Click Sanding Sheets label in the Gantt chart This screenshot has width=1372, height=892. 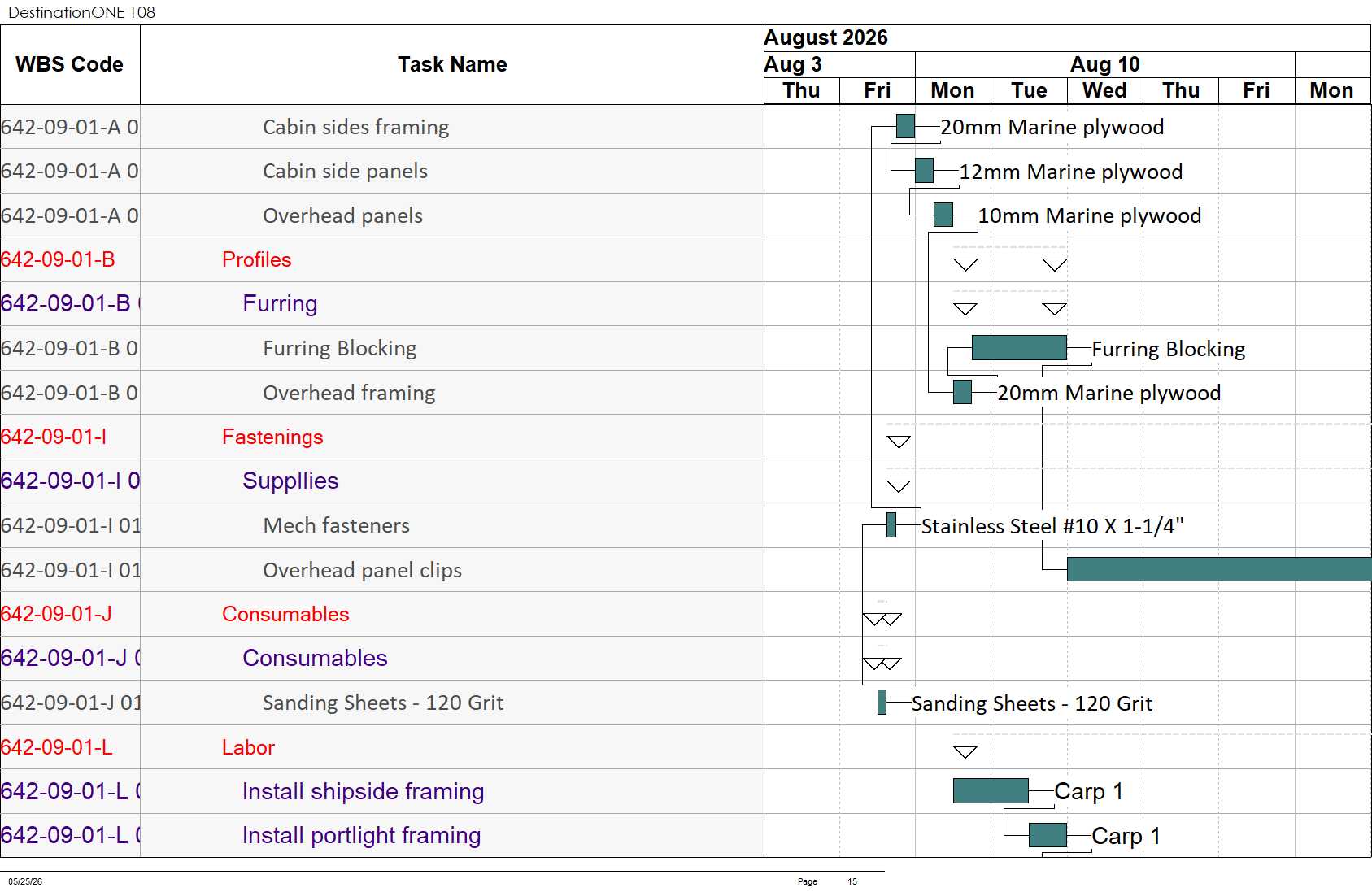coord(1032,703)
